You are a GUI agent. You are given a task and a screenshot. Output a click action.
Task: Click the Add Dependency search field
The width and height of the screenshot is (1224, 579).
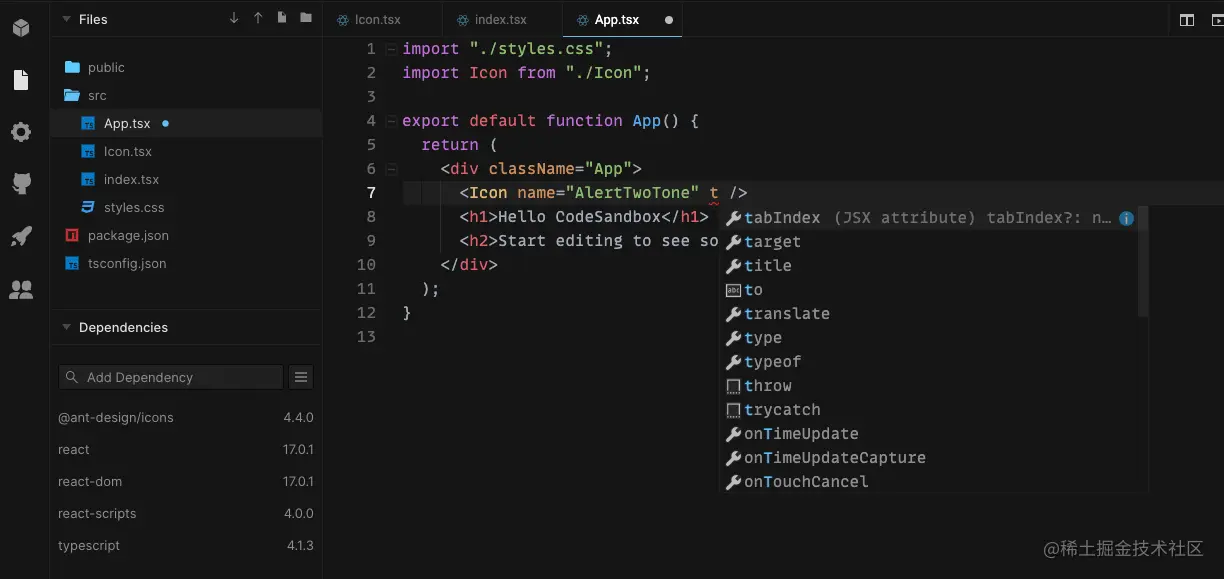[x=170, y=377]
